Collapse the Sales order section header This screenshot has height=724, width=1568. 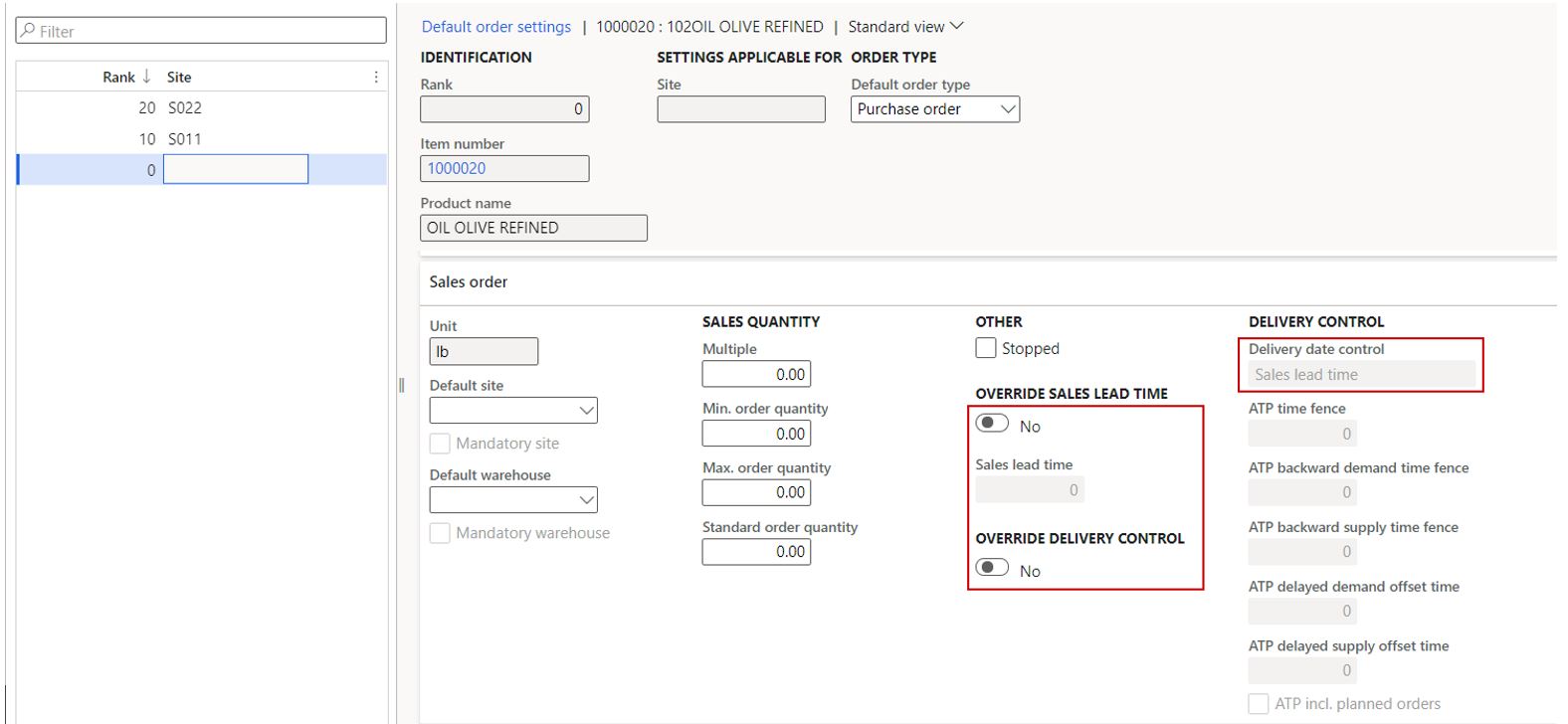click(x=469, y=282)
